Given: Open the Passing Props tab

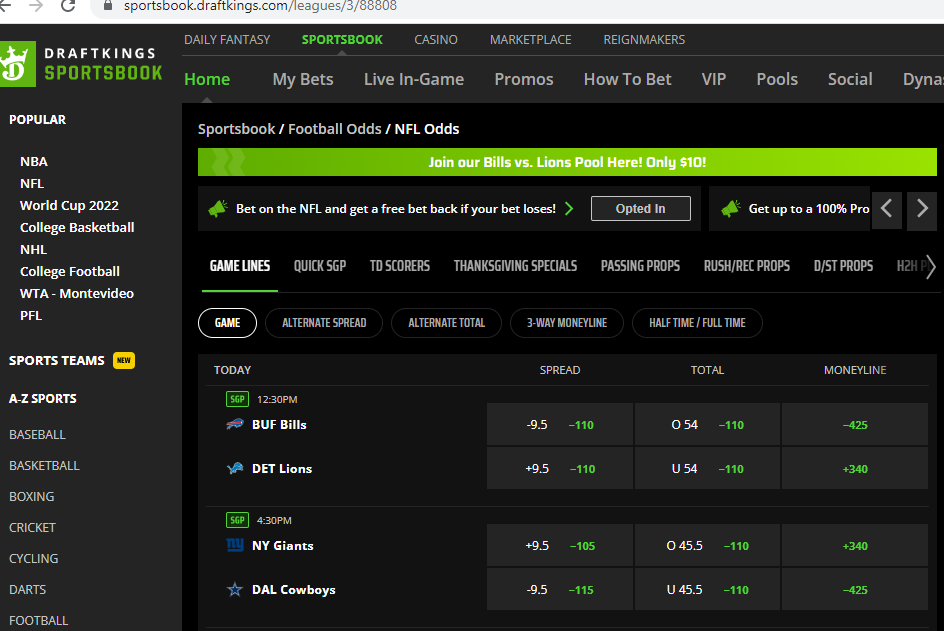Looking at the screenshot, I should click(x=640, y=266).
